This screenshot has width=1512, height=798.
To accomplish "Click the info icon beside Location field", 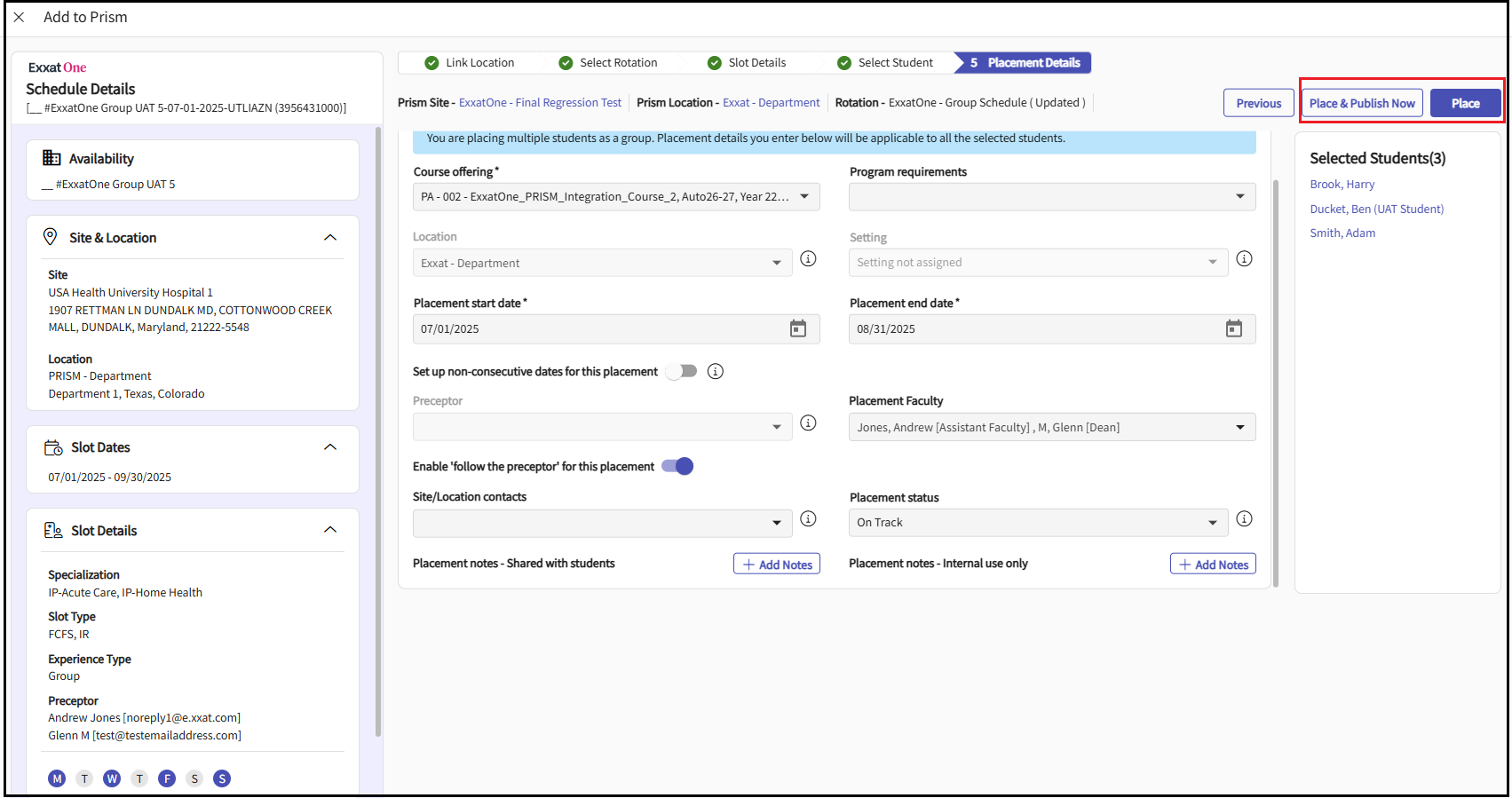I will point(808,259).
